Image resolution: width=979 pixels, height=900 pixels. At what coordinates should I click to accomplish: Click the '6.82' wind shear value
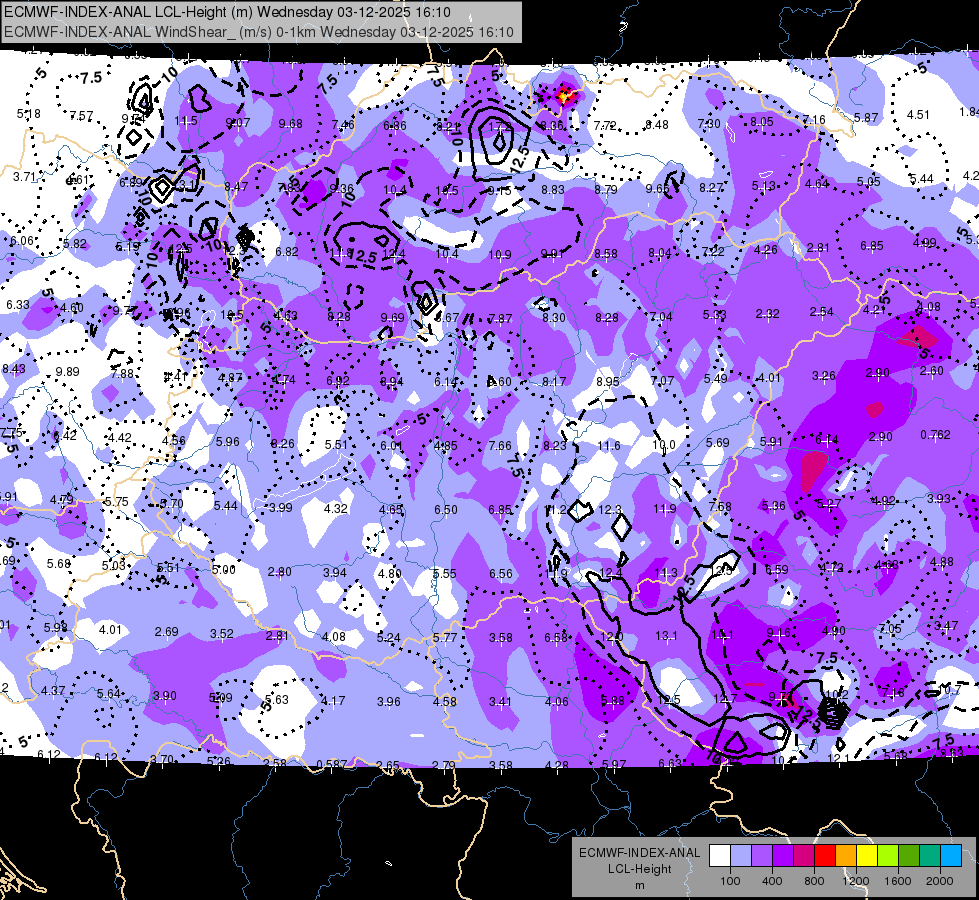click(x=287, y=252)
